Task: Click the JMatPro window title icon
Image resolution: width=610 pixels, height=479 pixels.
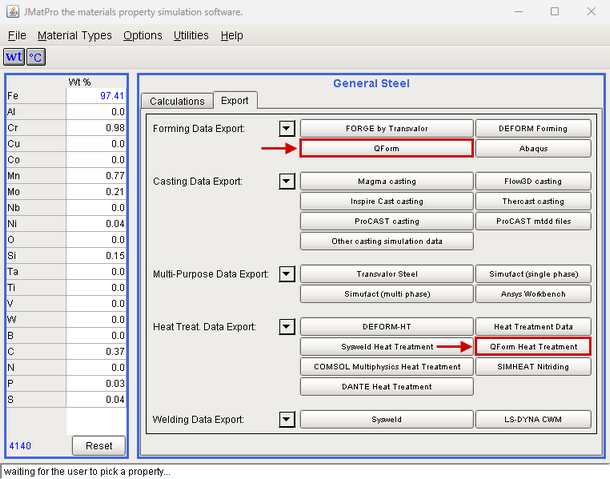Action: click(10, 10)
